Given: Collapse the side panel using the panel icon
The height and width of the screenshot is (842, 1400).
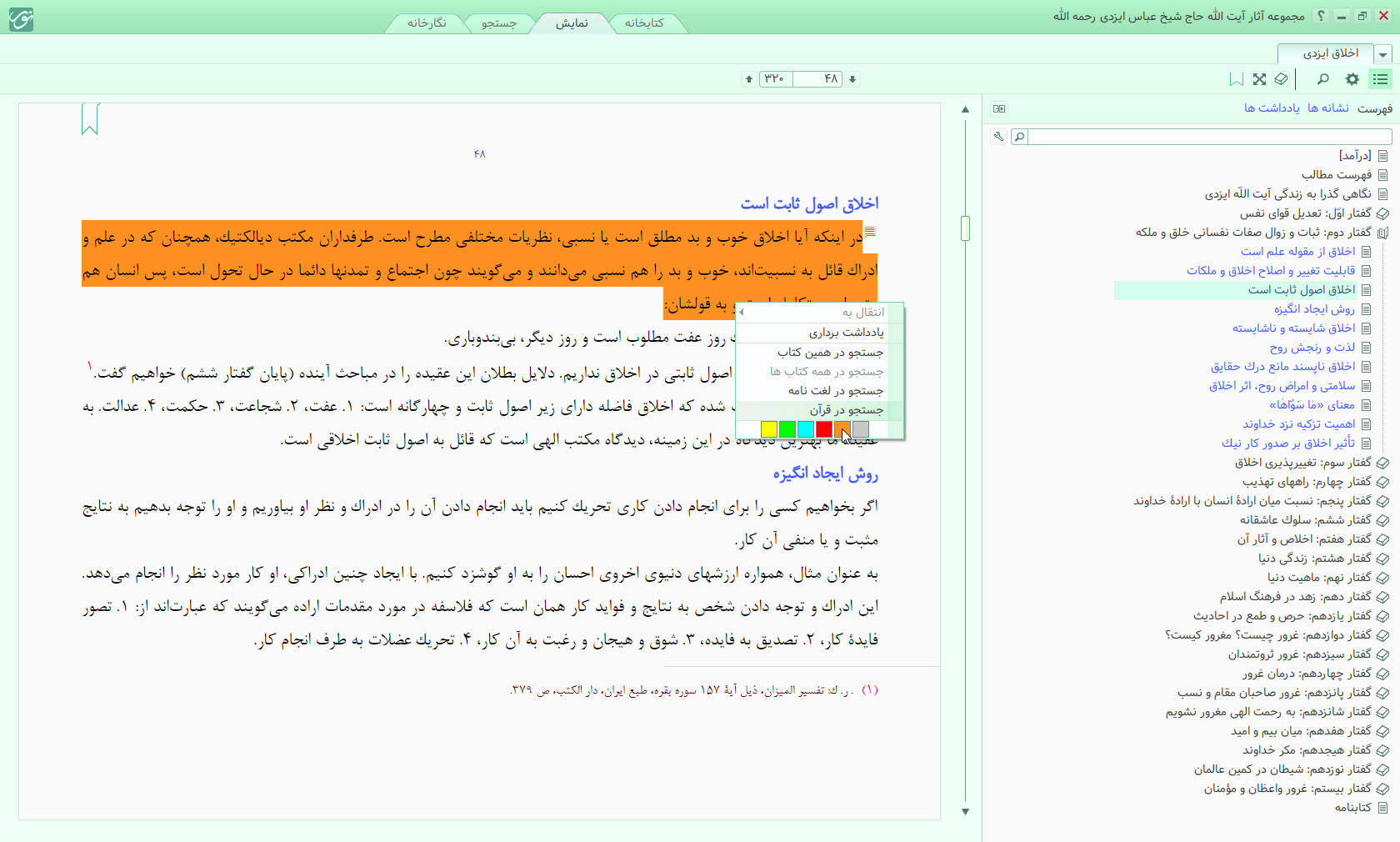Looking at the screenshot, I should [999, 108].
